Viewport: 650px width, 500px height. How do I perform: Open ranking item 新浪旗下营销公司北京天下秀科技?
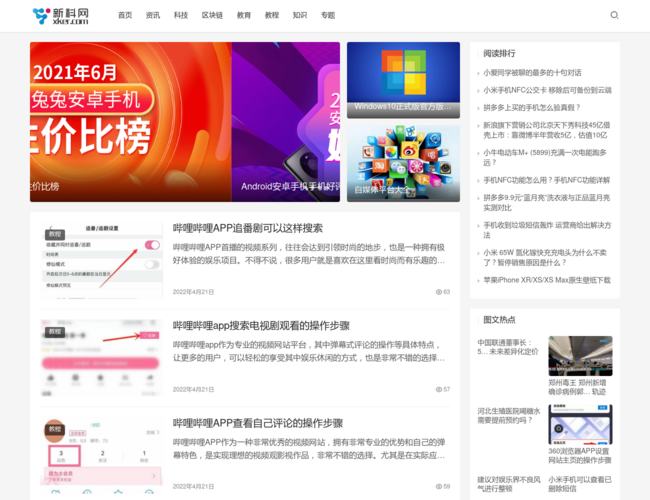(547, 130)
